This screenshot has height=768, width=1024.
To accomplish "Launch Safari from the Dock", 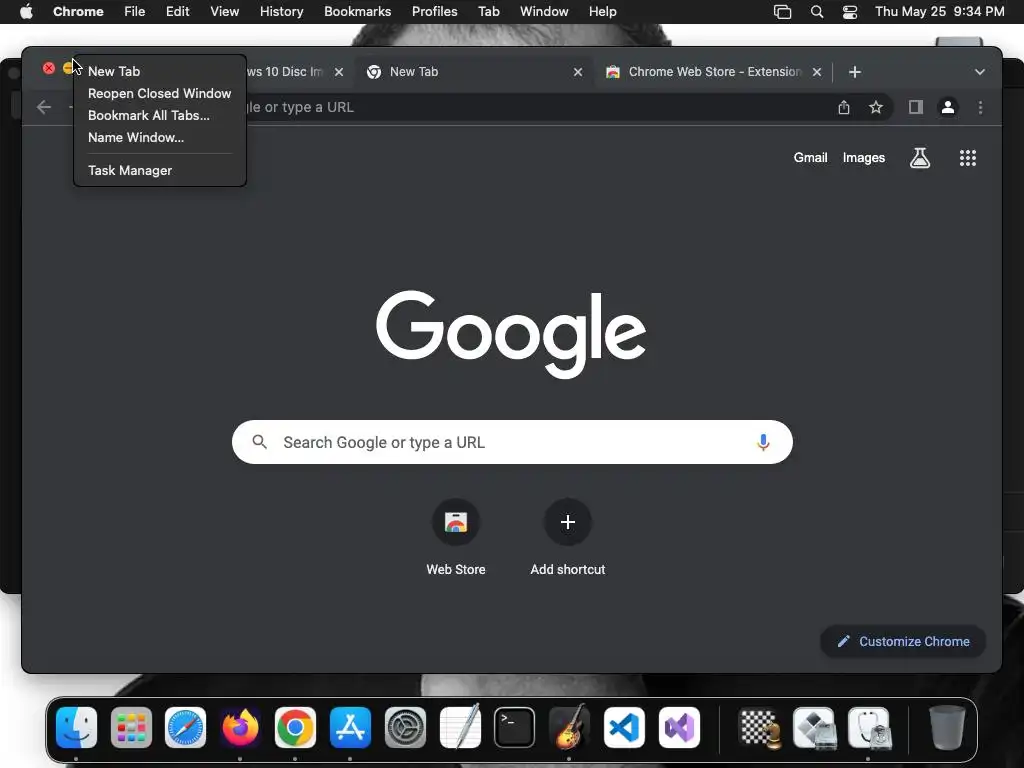I will click(185, 728).
